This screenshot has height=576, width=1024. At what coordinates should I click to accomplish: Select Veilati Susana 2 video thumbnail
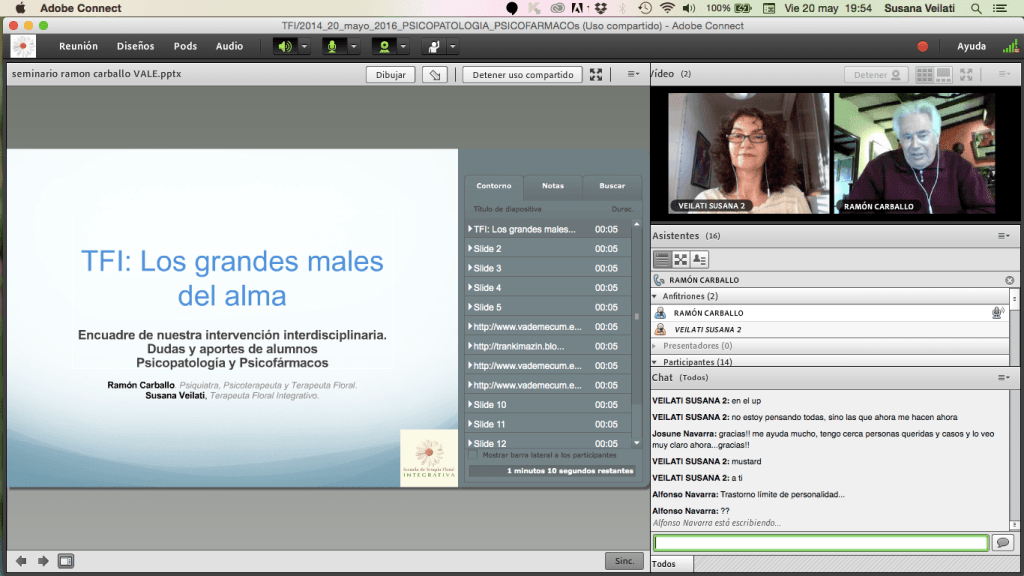748,153
